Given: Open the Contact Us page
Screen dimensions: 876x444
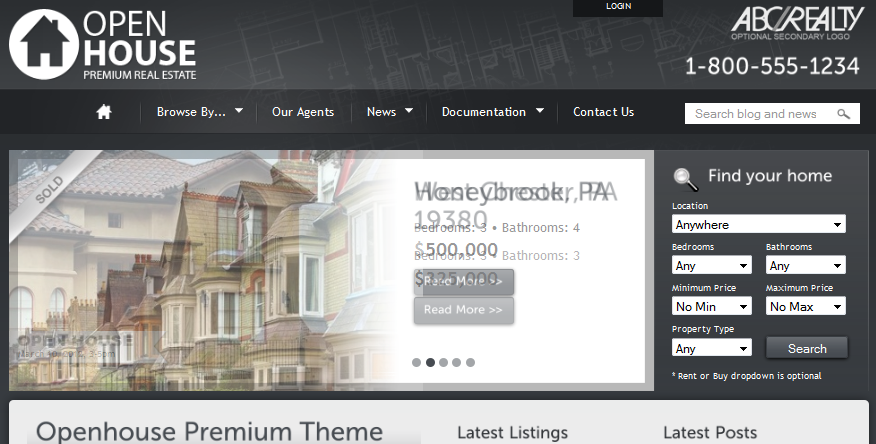Looking at the screenshot, I should pyautogui.click(x=603, y=112).
